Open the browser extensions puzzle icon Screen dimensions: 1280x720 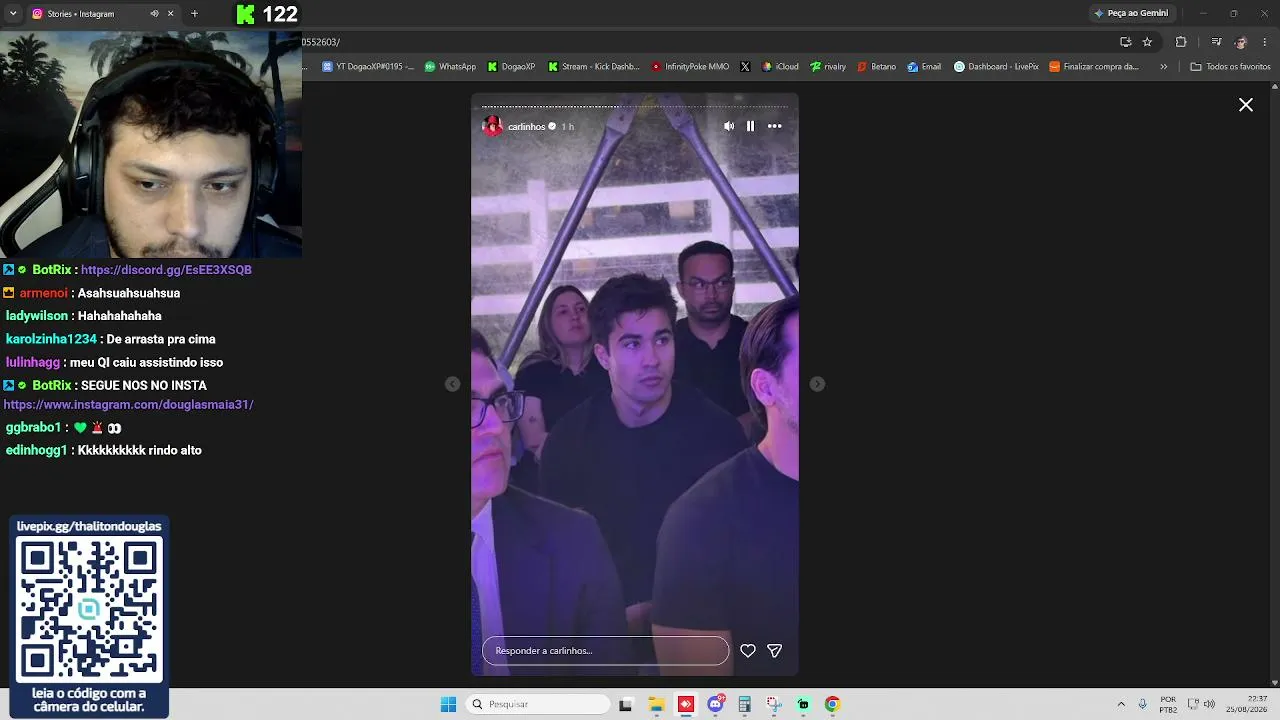coord(1181,42)
